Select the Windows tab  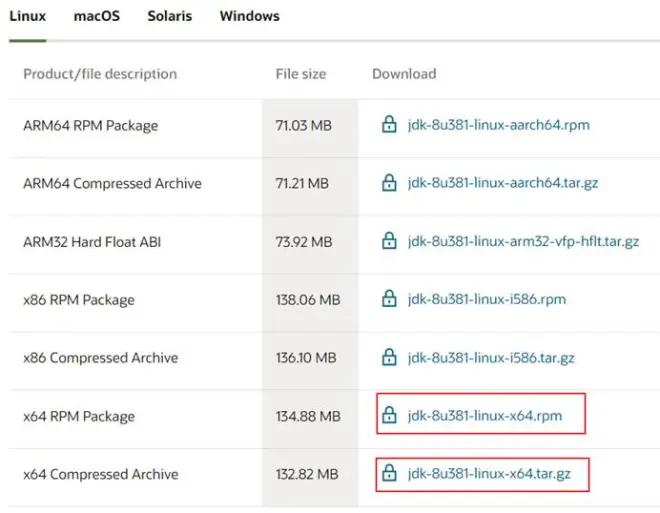(249, 16)
